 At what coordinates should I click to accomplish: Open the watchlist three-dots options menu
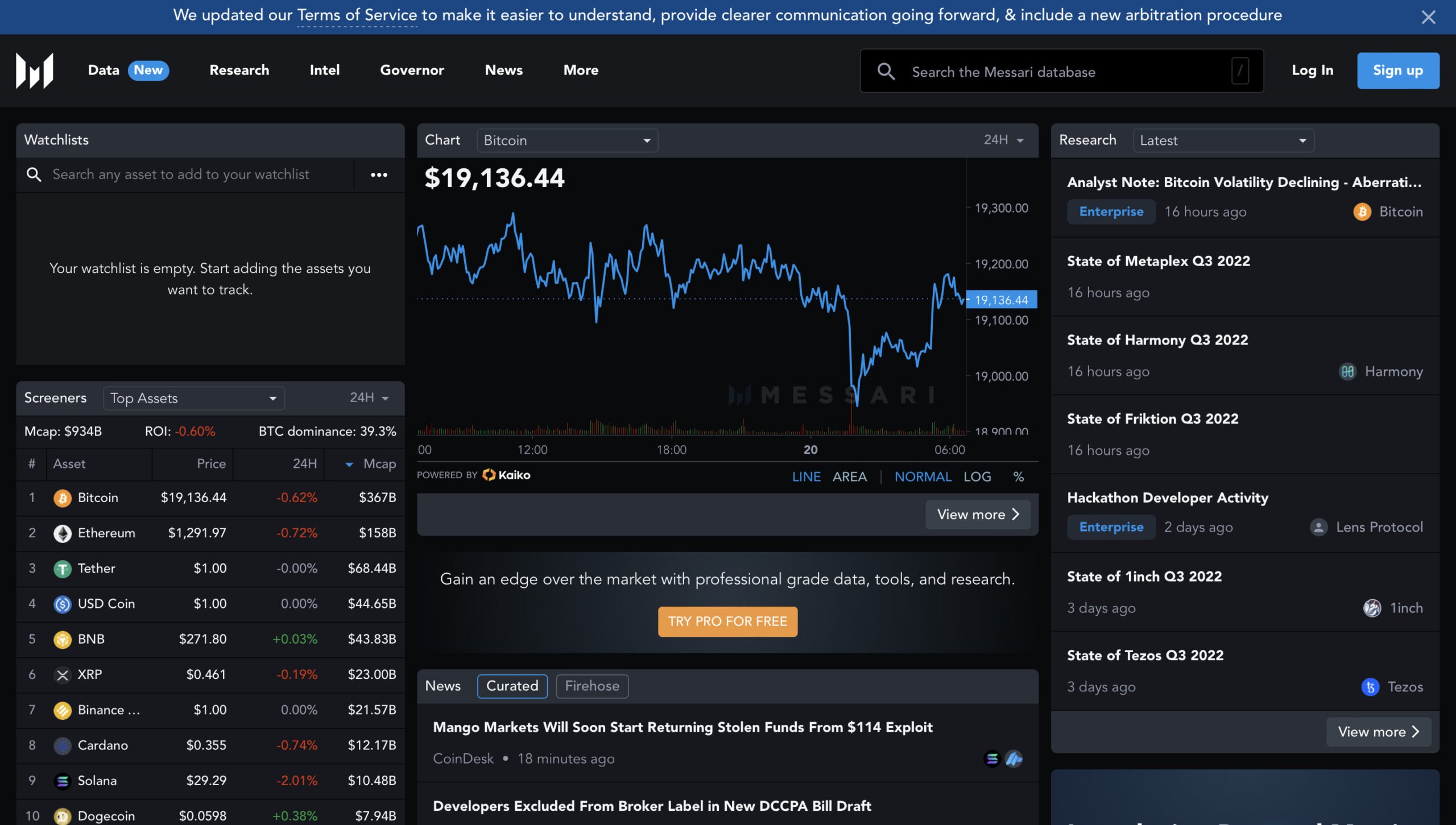tap(379, 175)
